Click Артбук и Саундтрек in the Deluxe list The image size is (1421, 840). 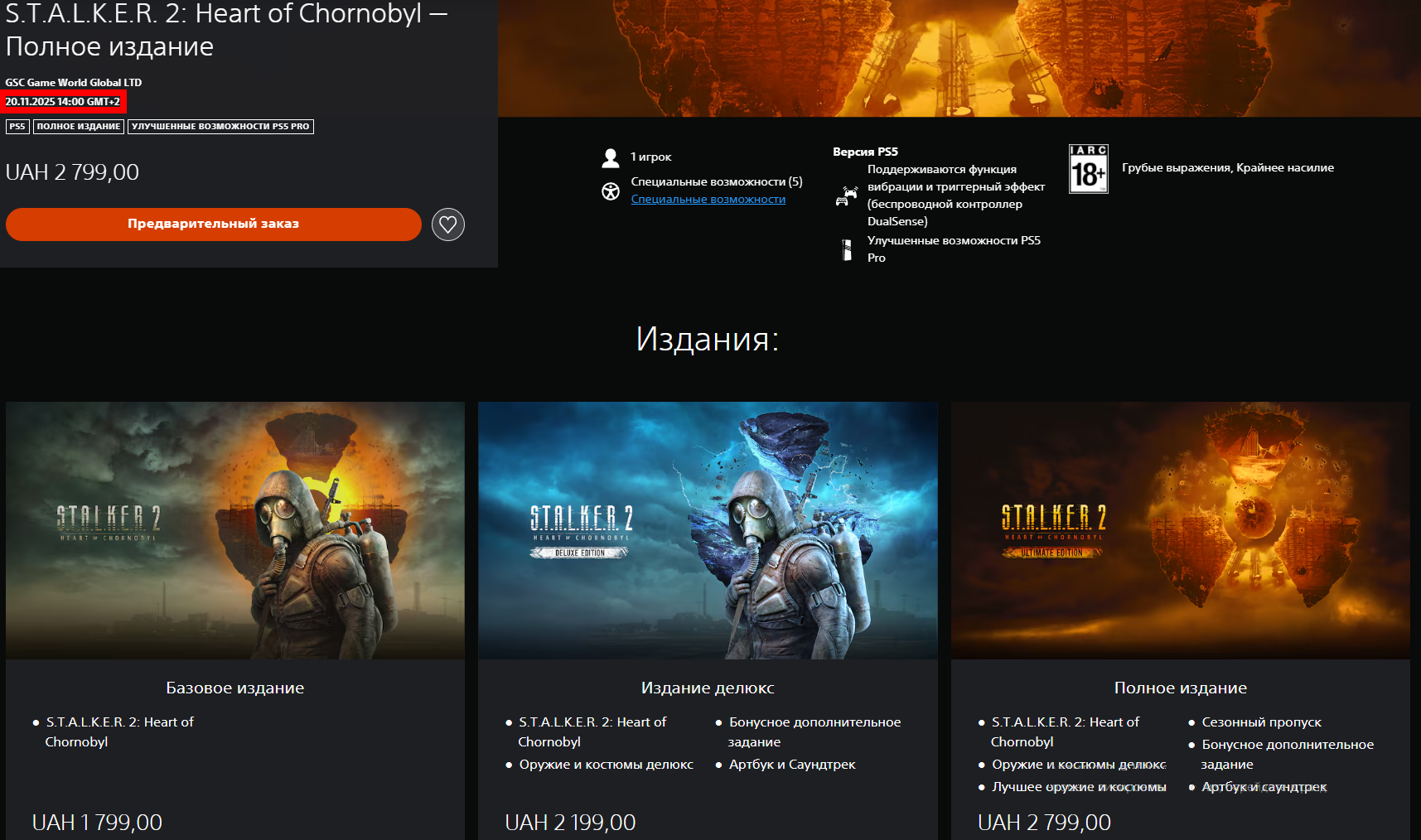pyautogui.click(x=792, y=765)
